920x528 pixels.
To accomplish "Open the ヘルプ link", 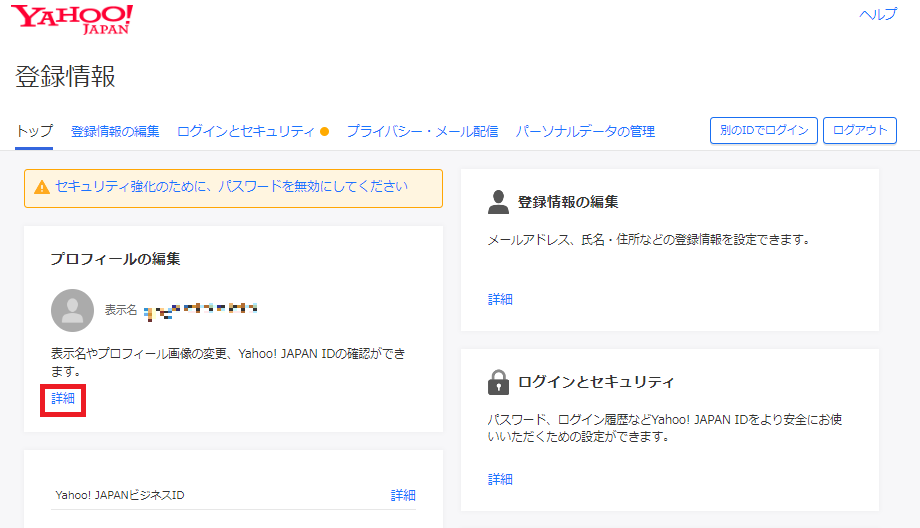I will (x=878, y=14).
